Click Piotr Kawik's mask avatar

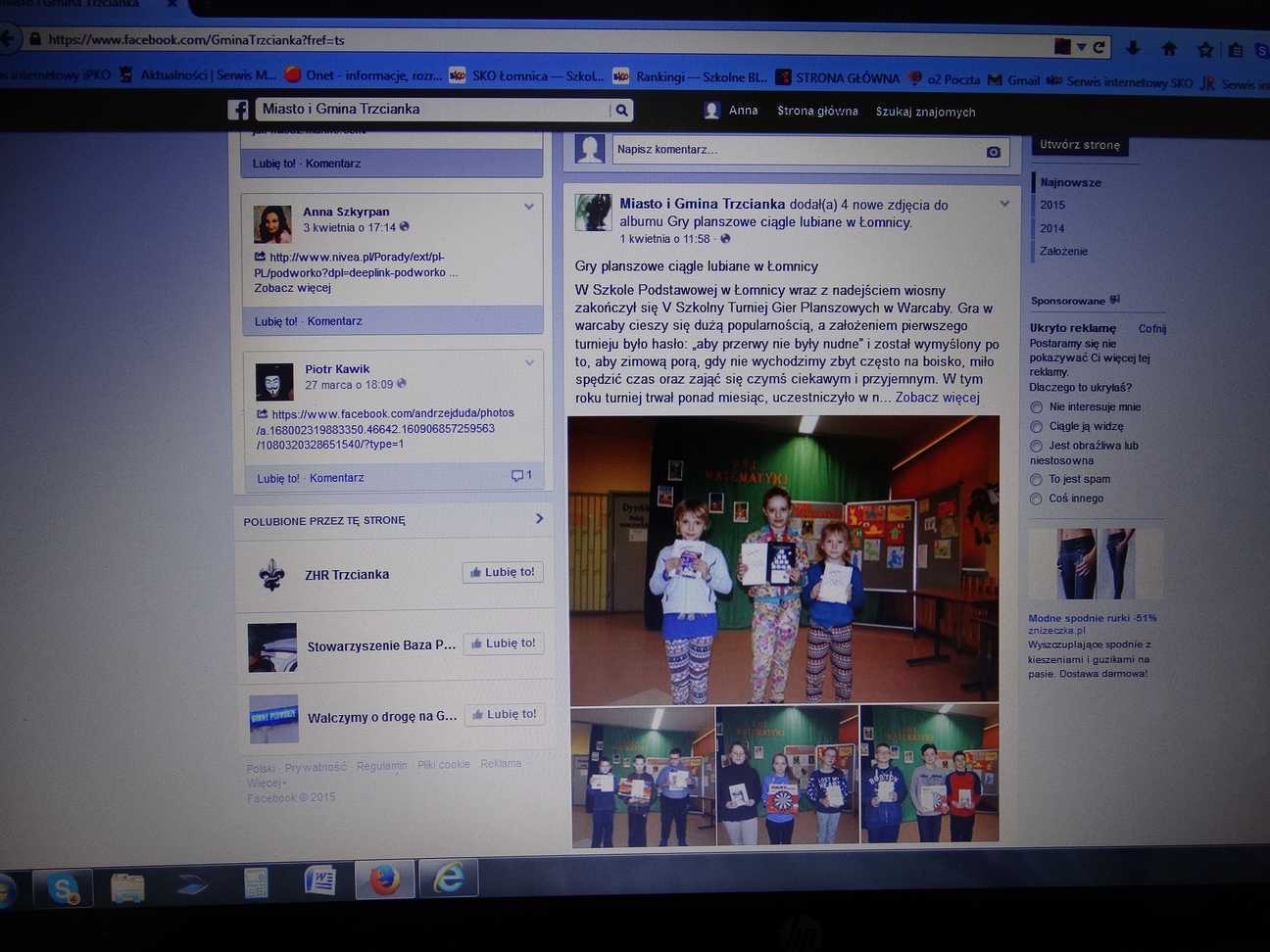click(x=274, y=382)
